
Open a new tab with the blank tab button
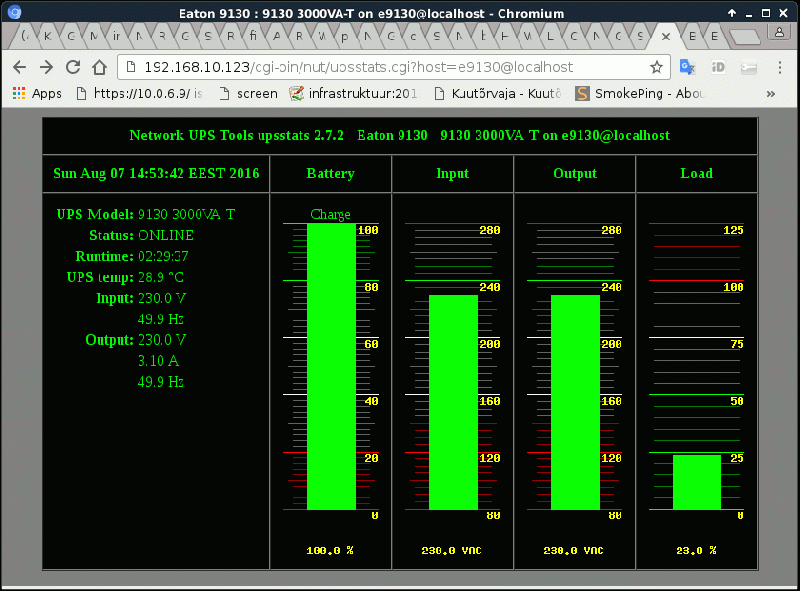tap(745, 37)
